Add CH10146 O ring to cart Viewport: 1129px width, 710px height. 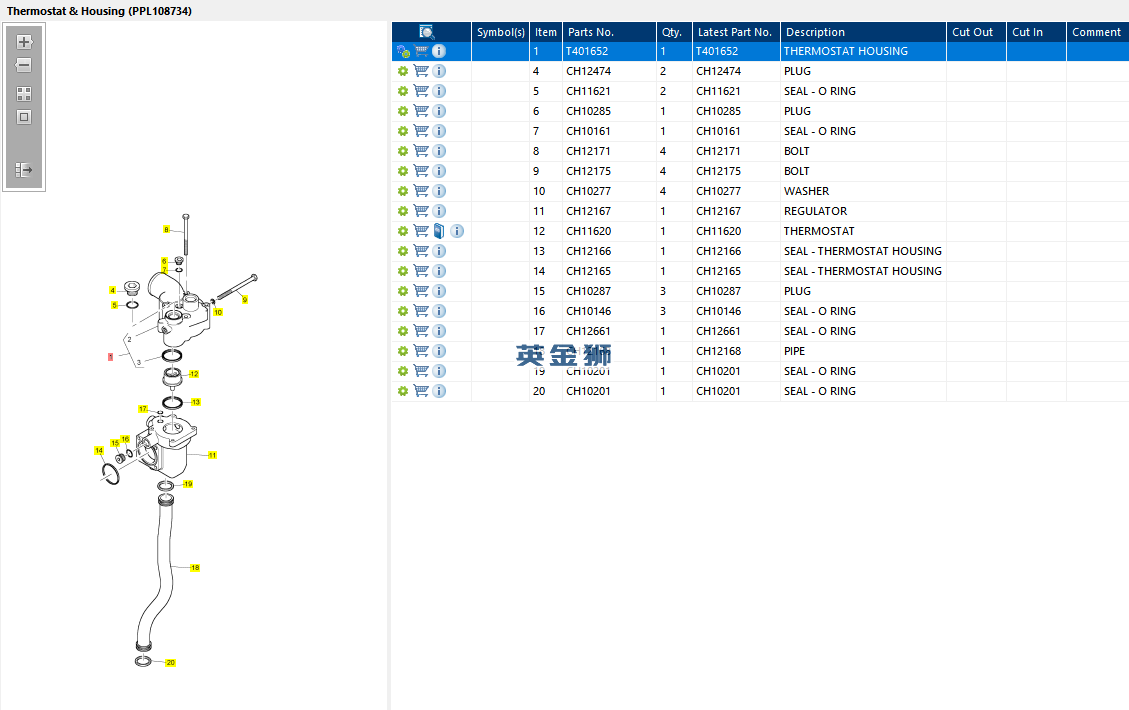click(x=421, y=311)
